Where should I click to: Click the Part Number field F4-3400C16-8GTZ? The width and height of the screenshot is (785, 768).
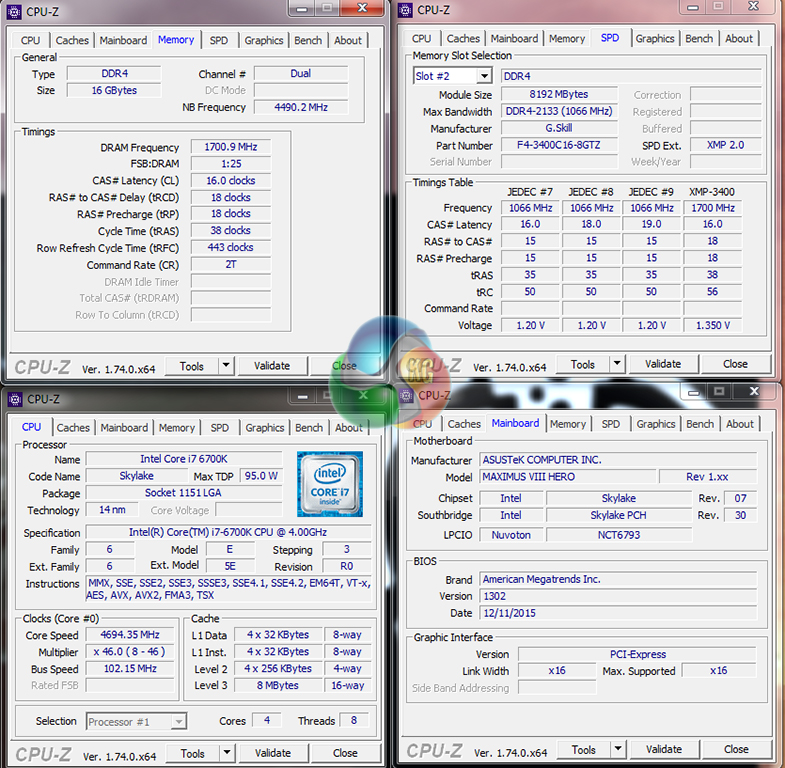tap(559, 145)
